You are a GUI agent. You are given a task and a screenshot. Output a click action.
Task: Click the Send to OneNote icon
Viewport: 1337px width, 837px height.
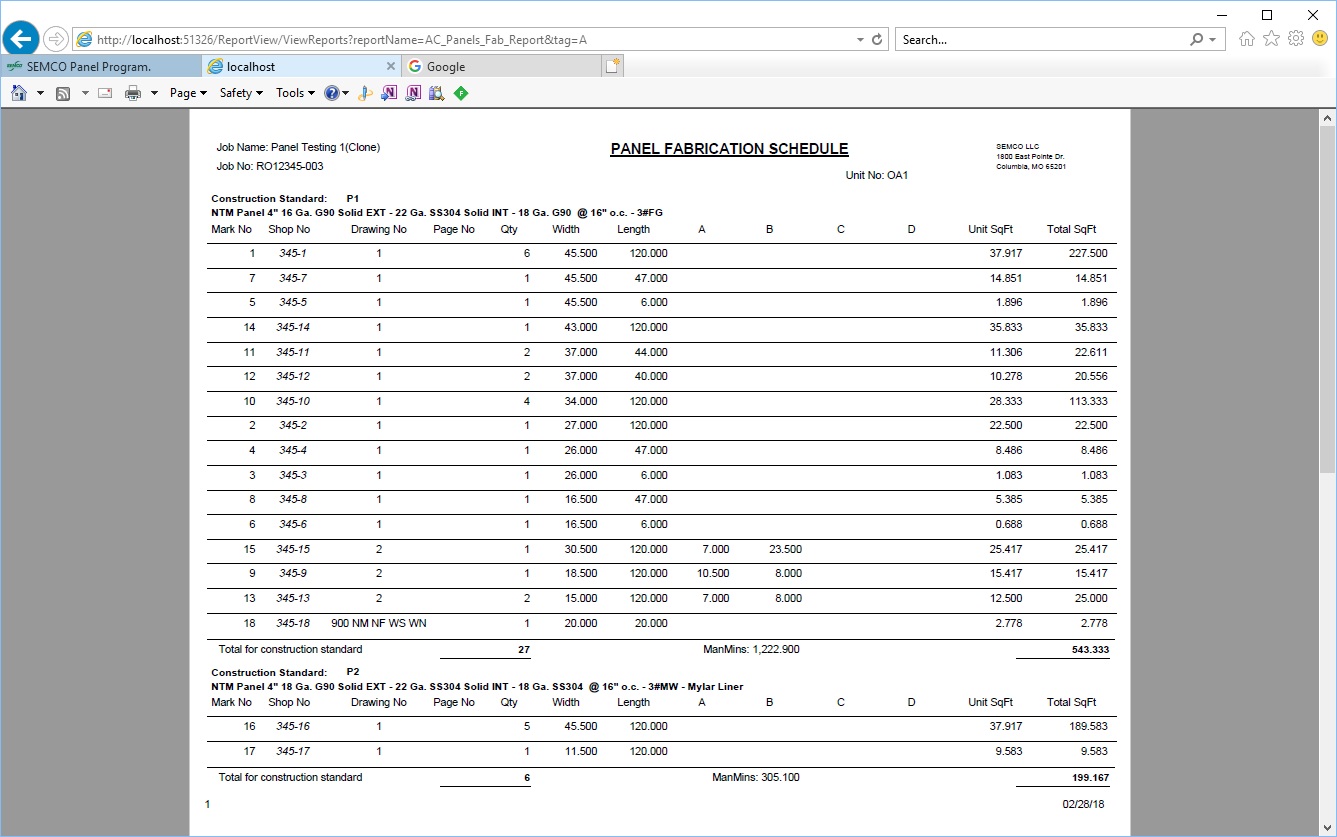389,93
